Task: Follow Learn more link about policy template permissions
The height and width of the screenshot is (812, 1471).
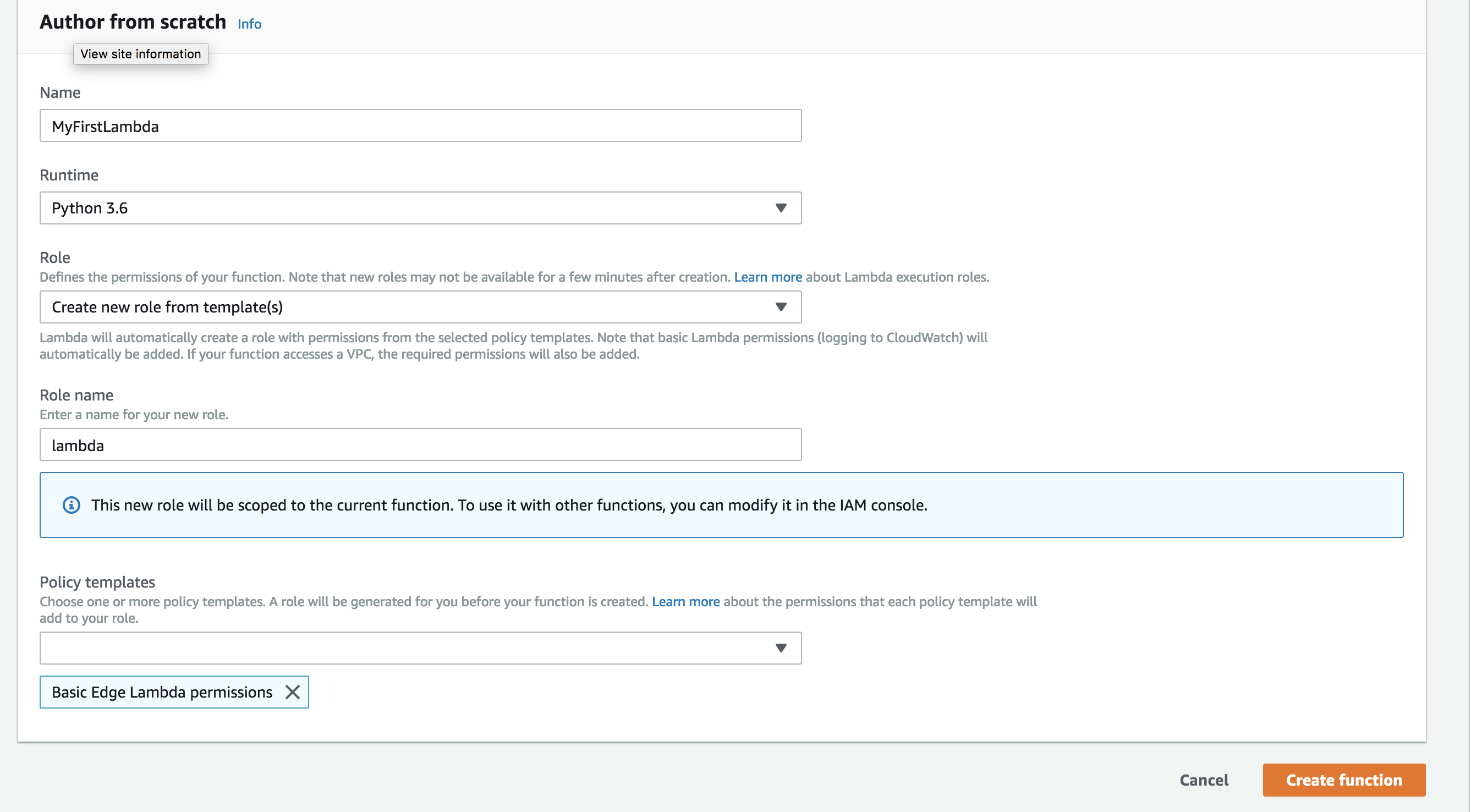Action: tap(686, 601)
